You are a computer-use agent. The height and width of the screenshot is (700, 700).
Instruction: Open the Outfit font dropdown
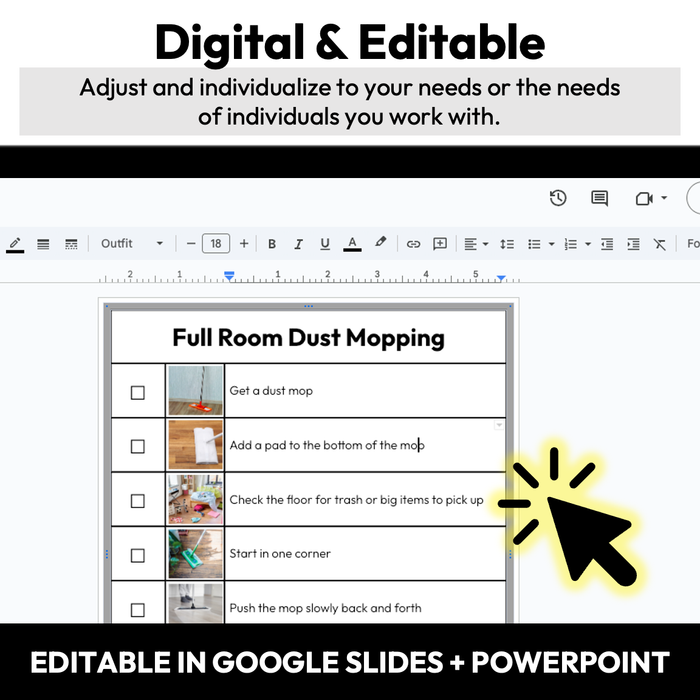pyautogui.click(x=132, y=243)
